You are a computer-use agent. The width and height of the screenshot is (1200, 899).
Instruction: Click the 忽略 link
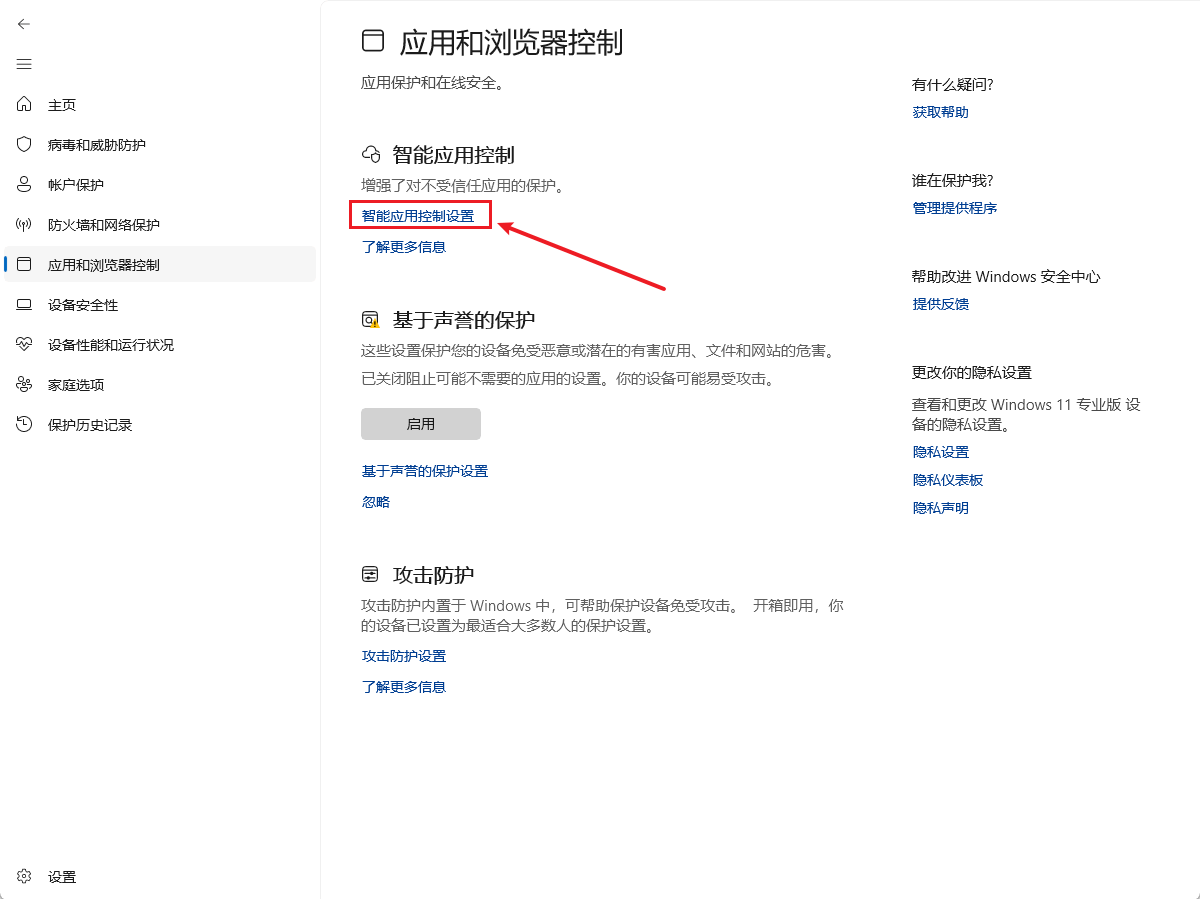[376, 502]
